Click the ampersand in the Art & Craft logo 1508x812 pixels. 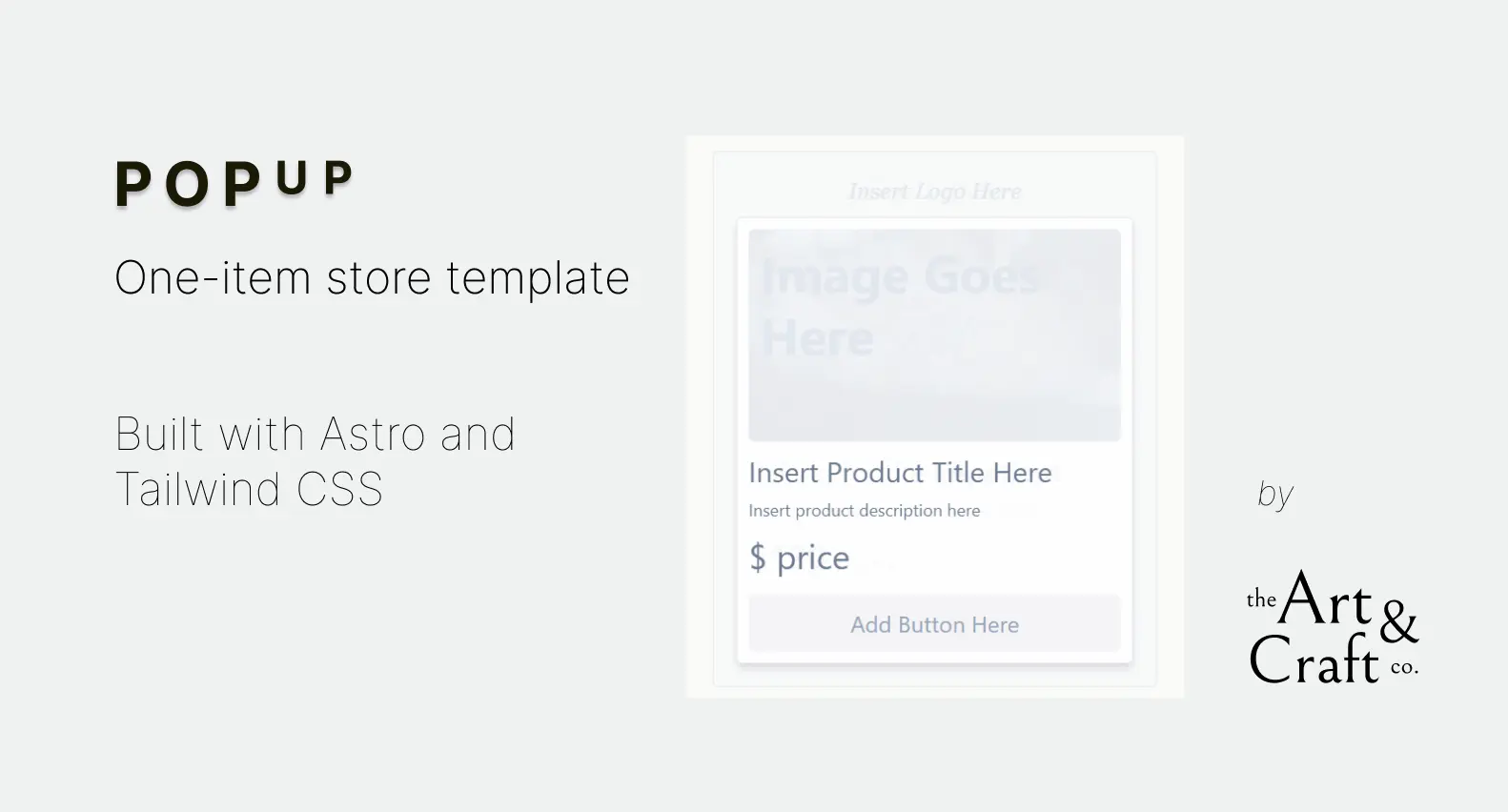[1398, 621]
